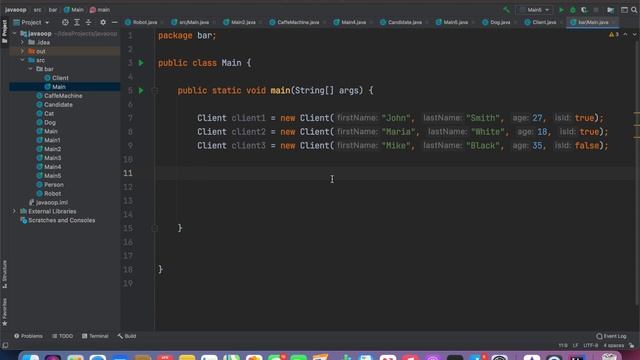Click Expand All in the Project panel
The height and width of the screenshot is (360, 640).
click(x=77, y=22)
